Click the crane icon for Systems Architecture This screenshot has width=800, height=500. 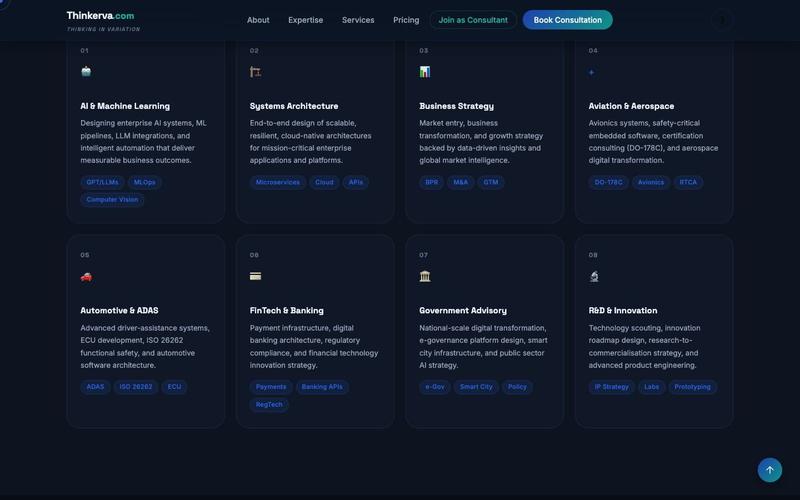256,72
